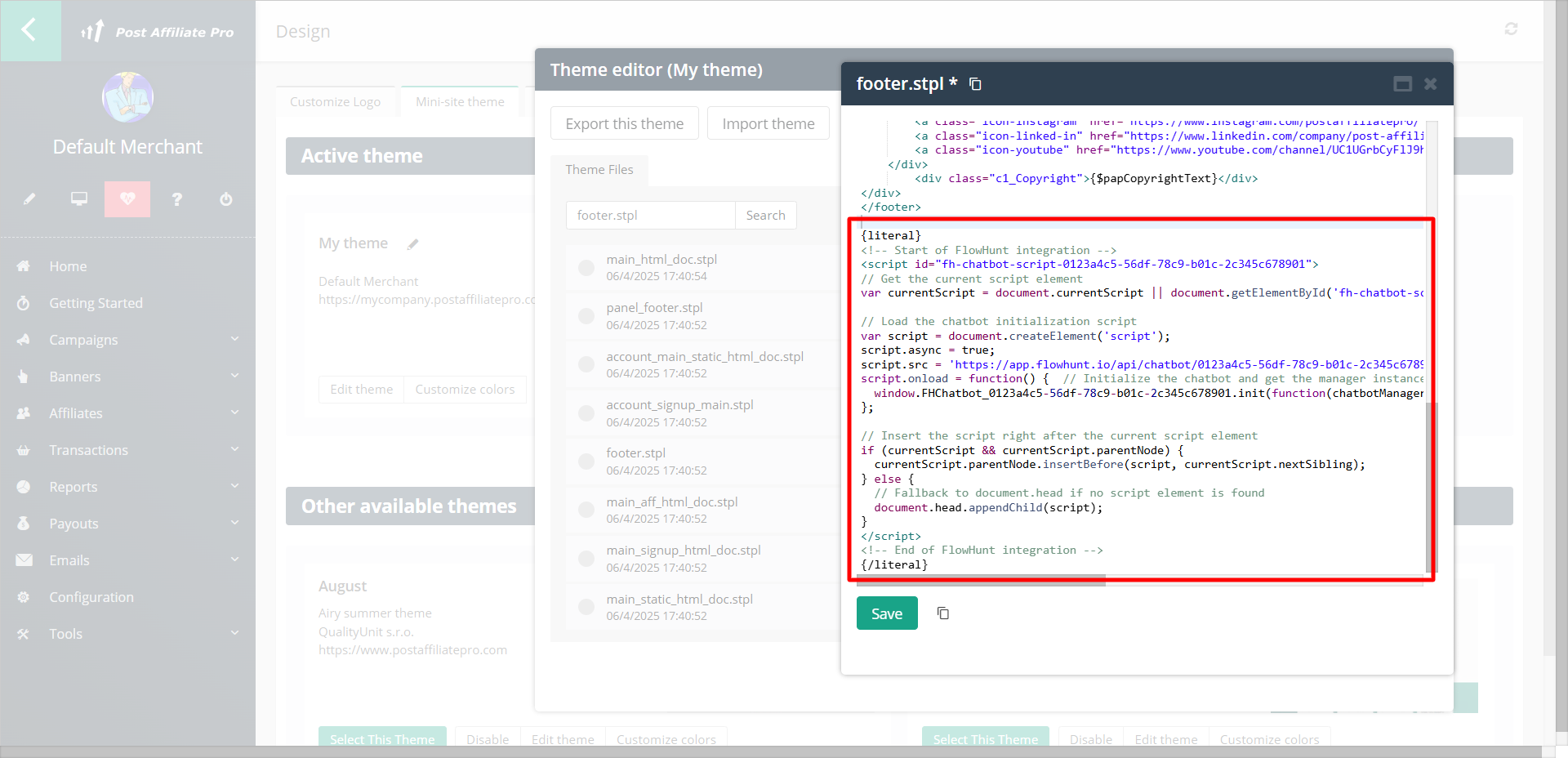Click the power logout icon

pyautogui.click(x=226, y=198)
